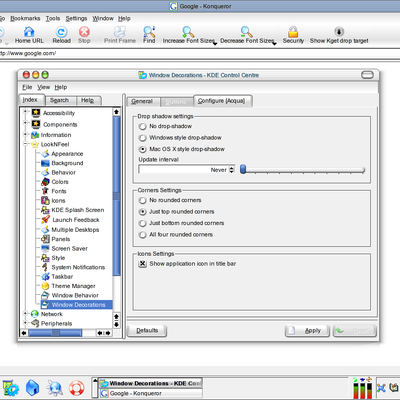This screenshot has width=400, height=400.
Task: Select Appearance in the LookNFeel tree
Action: click(x=62, y=154)
